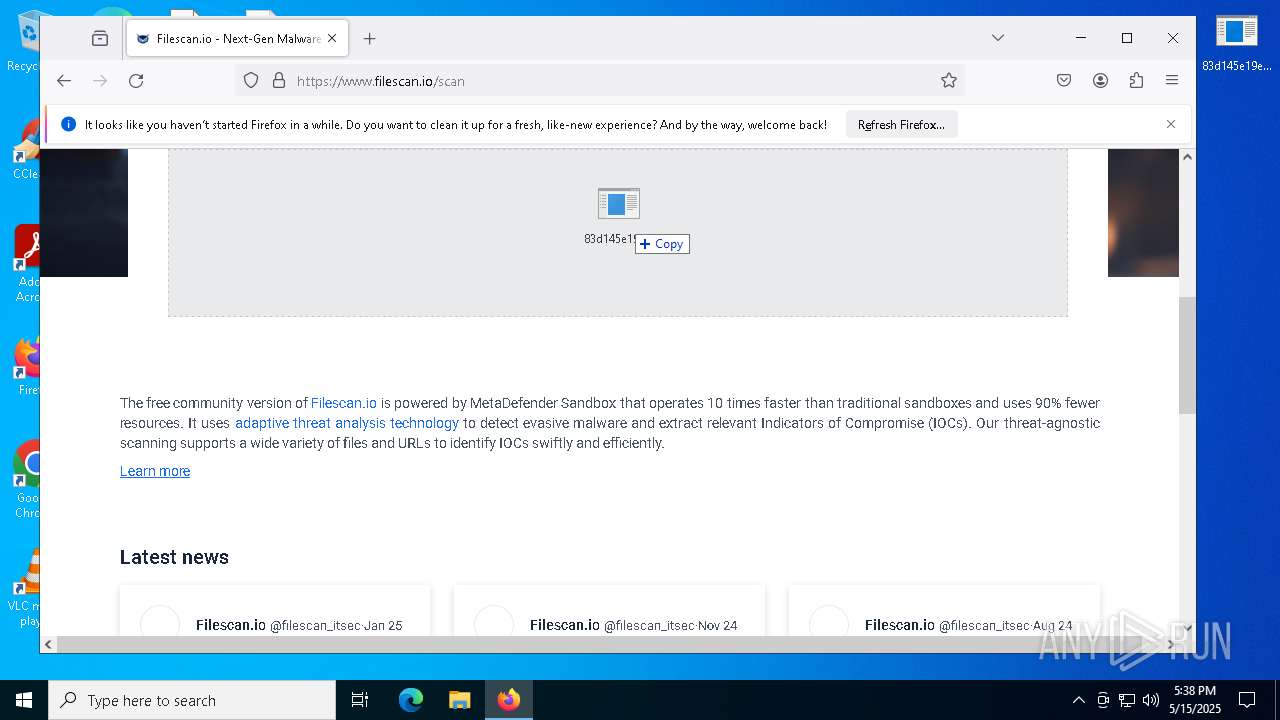
Task: Open the Recycle Bin desktop icon
Action: click(24, 42)
